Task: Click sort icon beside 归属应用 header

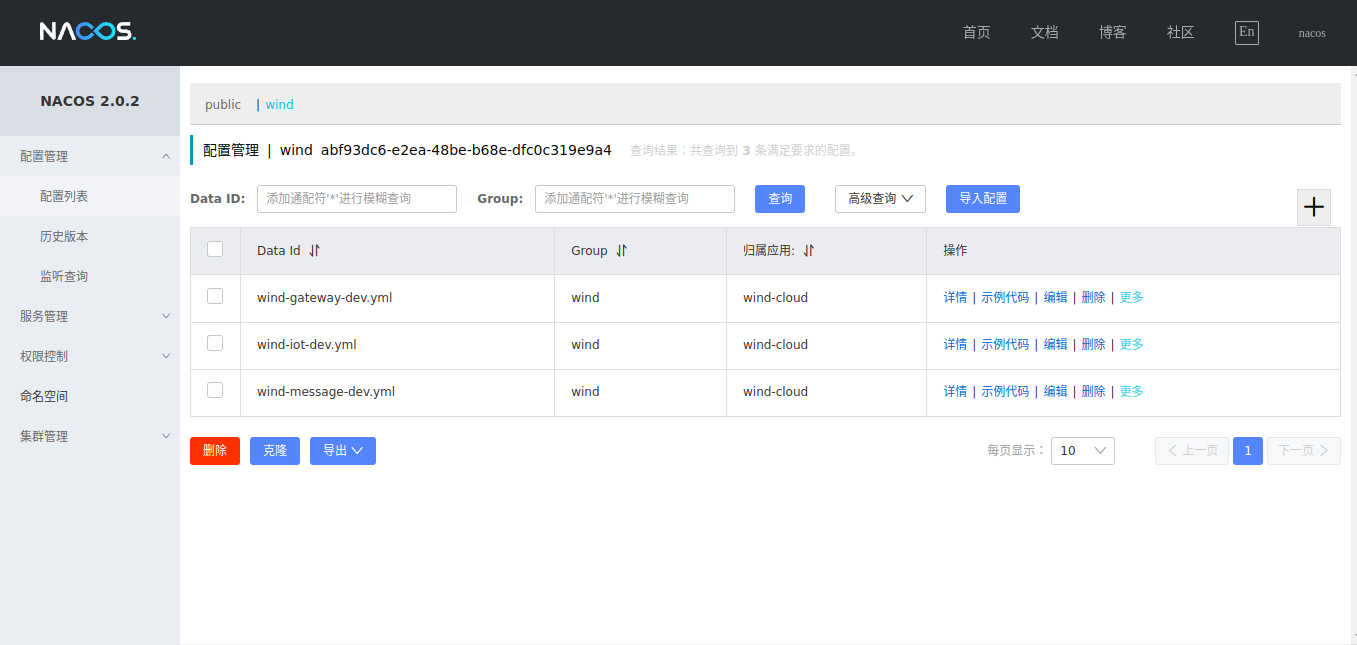Action: [809, 251]
